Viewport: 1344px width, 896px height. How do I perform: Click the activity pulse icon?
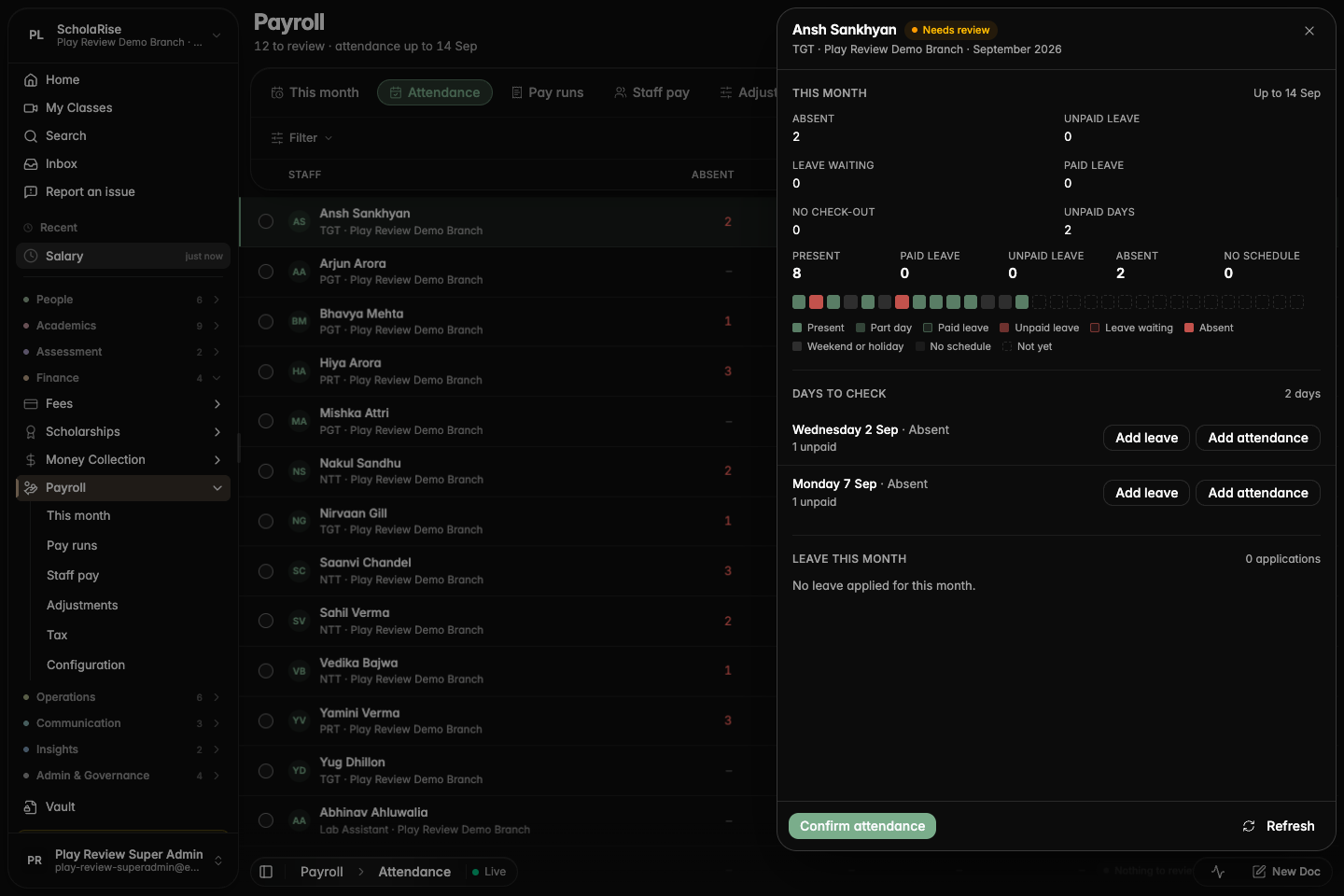point(1218,872)
